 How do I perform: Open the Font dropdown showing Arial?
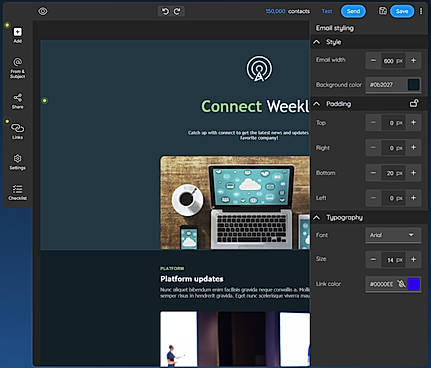tap(393, 235)
